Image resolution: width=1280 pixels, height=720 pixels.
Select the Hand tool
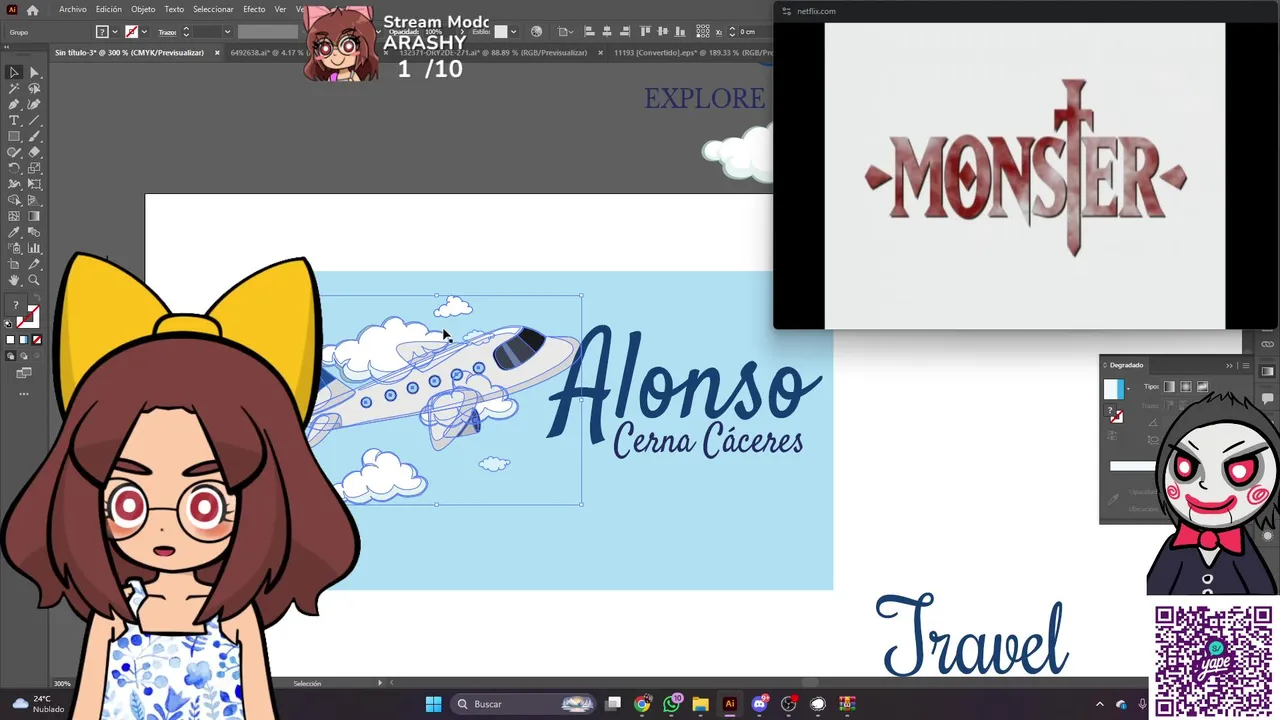[14, 280]
